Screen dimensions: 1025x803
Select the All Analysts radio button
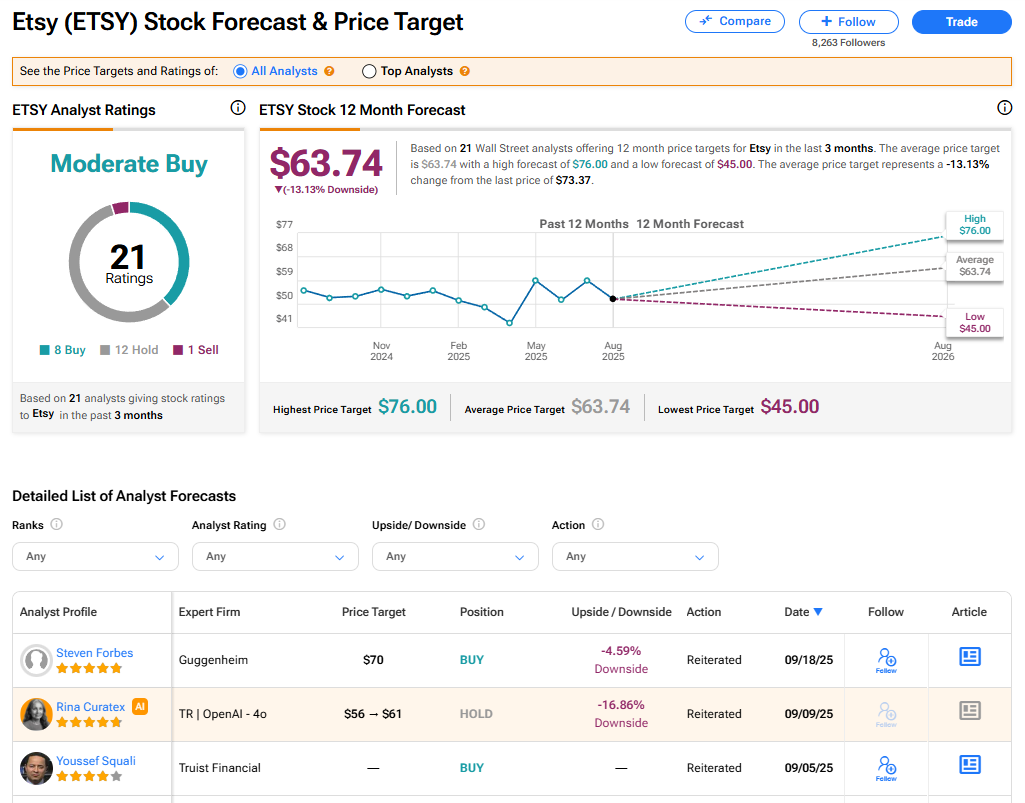(240, 72)
